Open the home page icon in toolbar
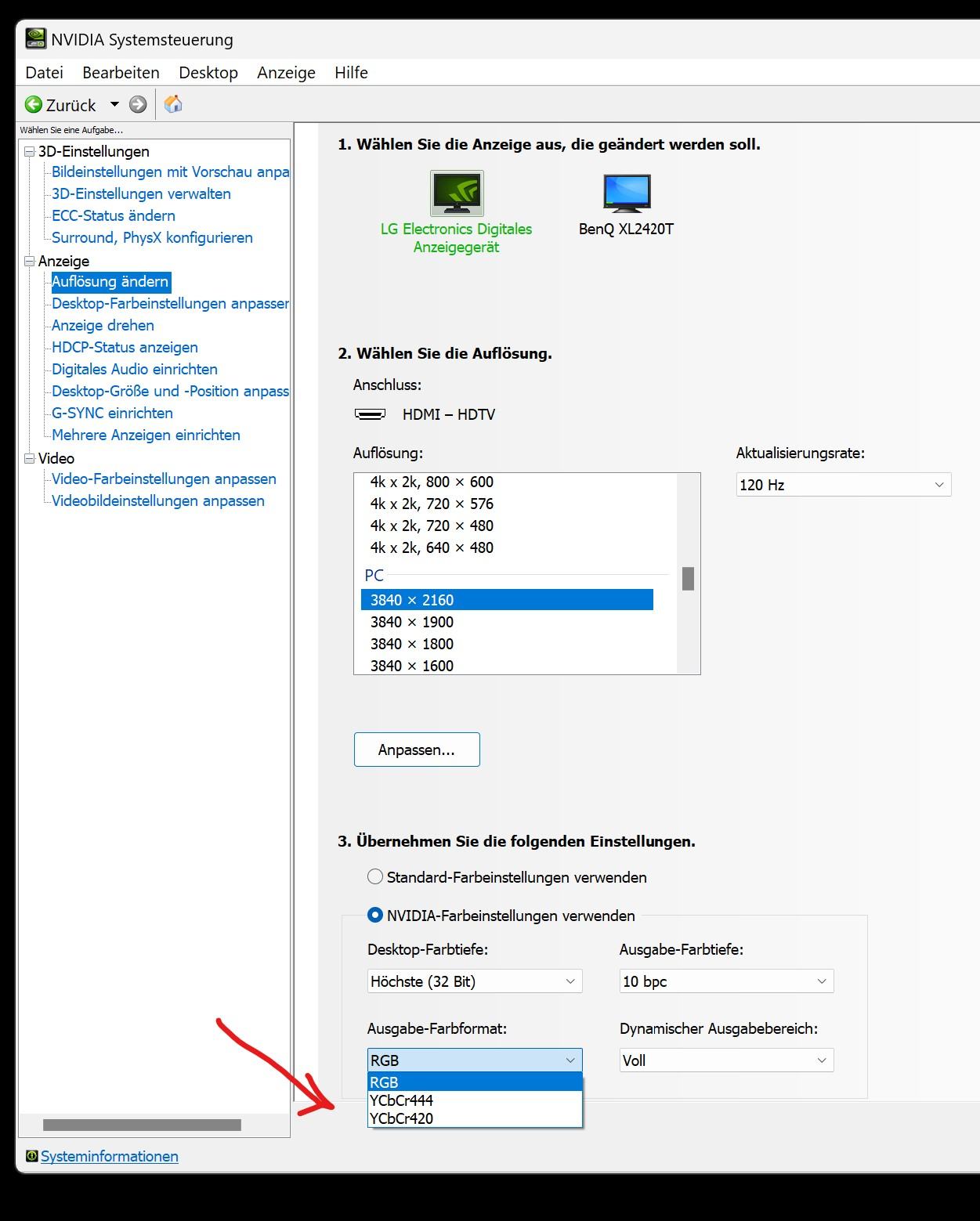Image resolution: width=980 pixels, height=1221 pixels. (x=173, y=104)
